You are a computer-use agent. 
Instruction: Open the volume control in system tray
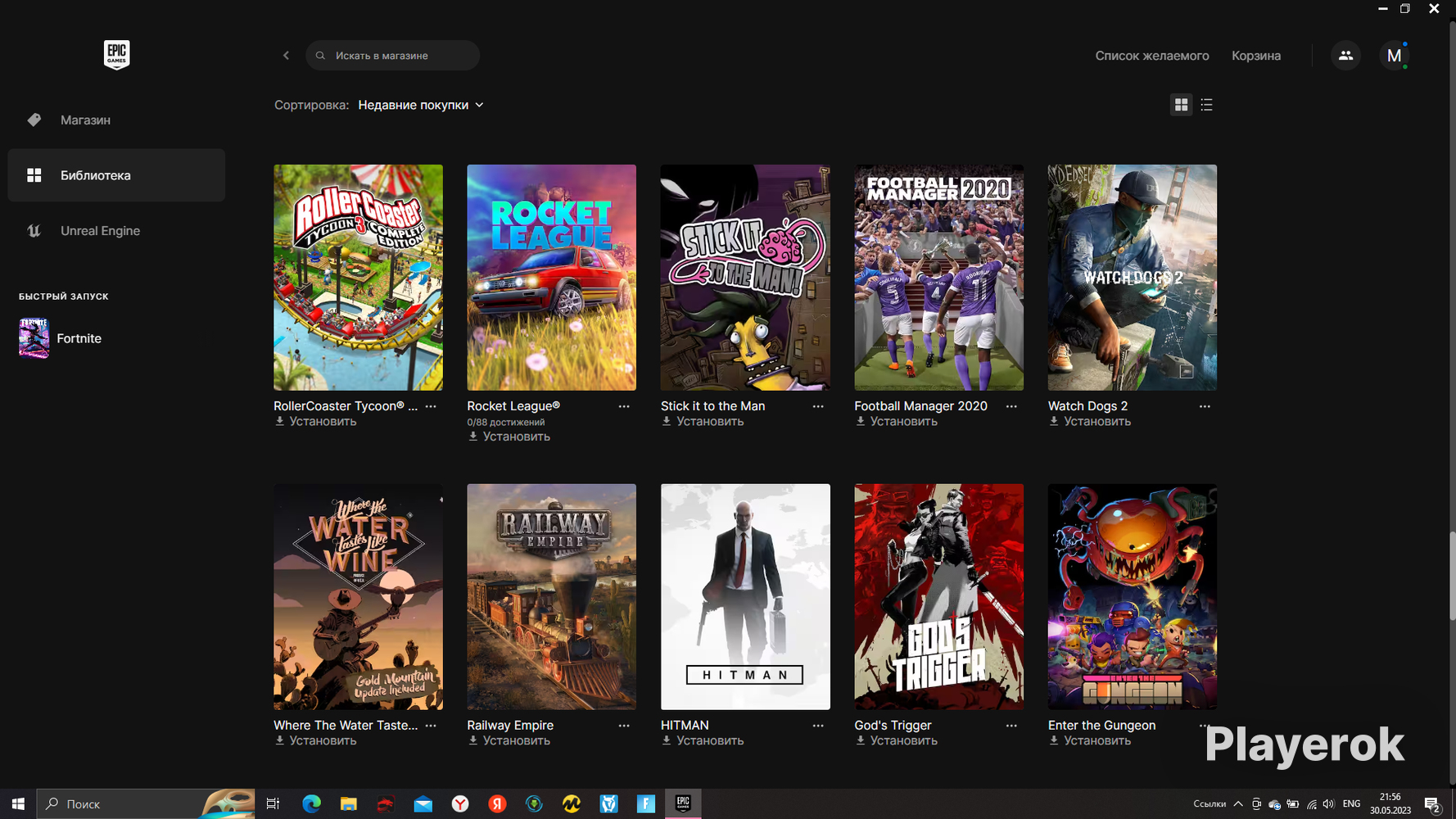(1328, 804)
